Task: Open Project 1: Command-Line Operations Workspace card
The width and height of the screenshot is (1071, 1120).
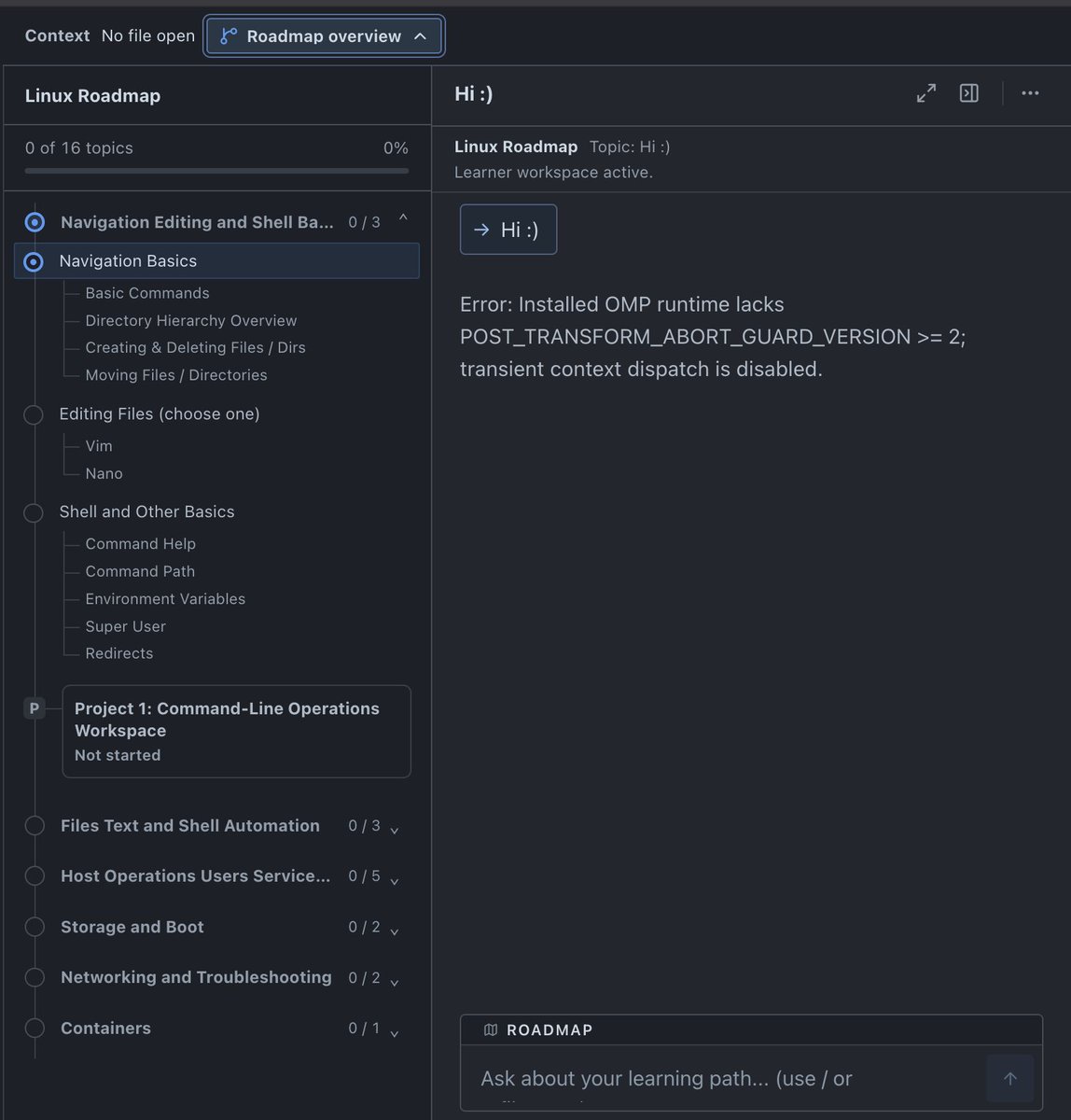Action: 236,732
